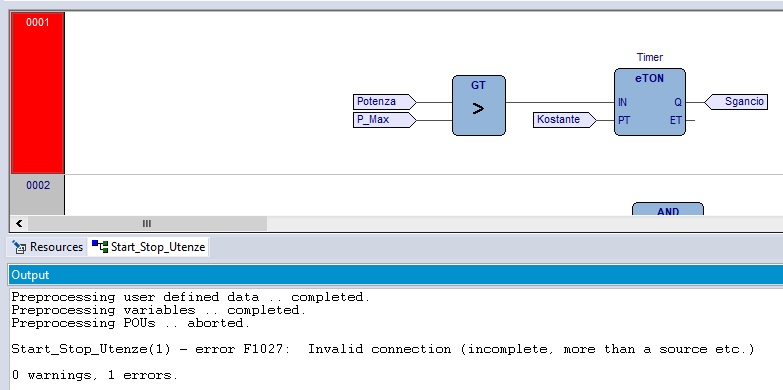Click 'Preprocessing POUs .. aborted.' line
The height and width of the screenshot is (390, 783).
tap(130, 323)
